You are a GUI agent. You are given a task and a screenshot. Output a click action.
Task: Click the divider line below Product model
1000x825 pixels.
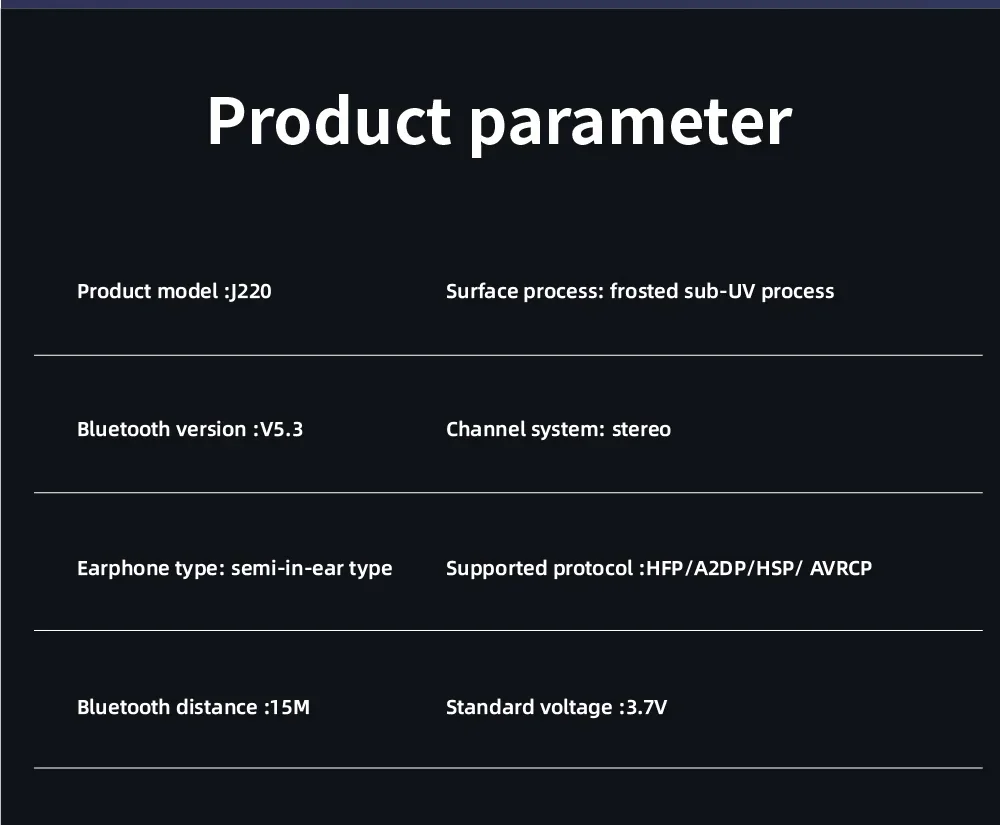point(508,355)
